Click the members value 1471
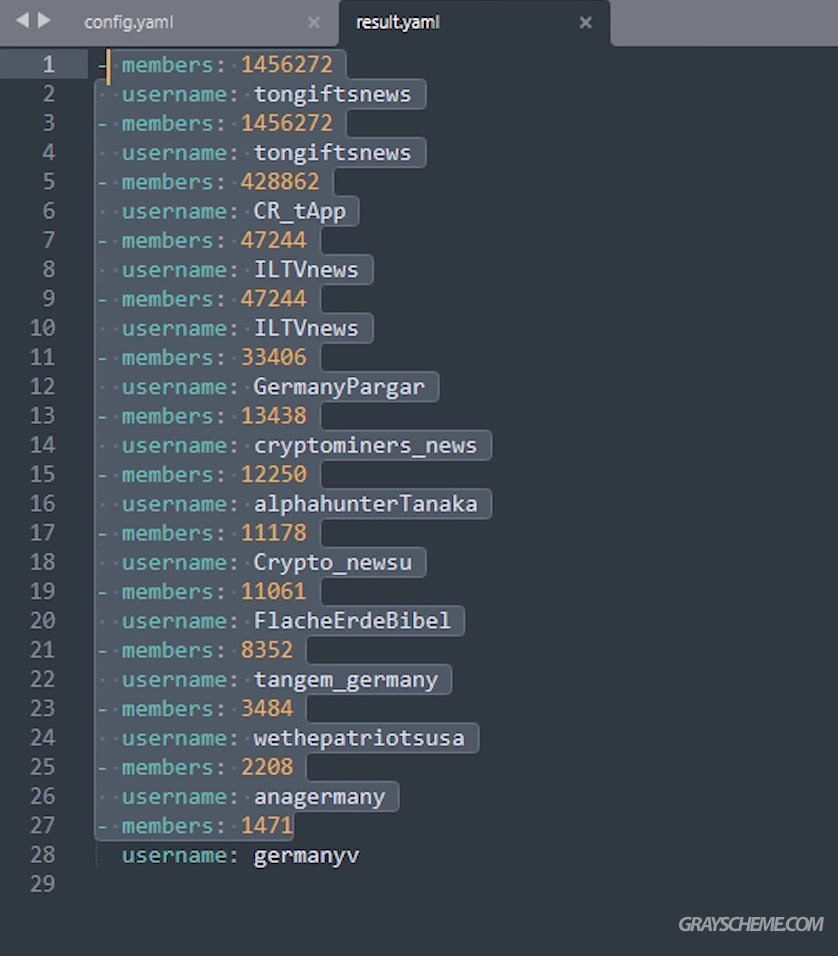The width and height of the screenshot is (838, 956). click(267, 826)
